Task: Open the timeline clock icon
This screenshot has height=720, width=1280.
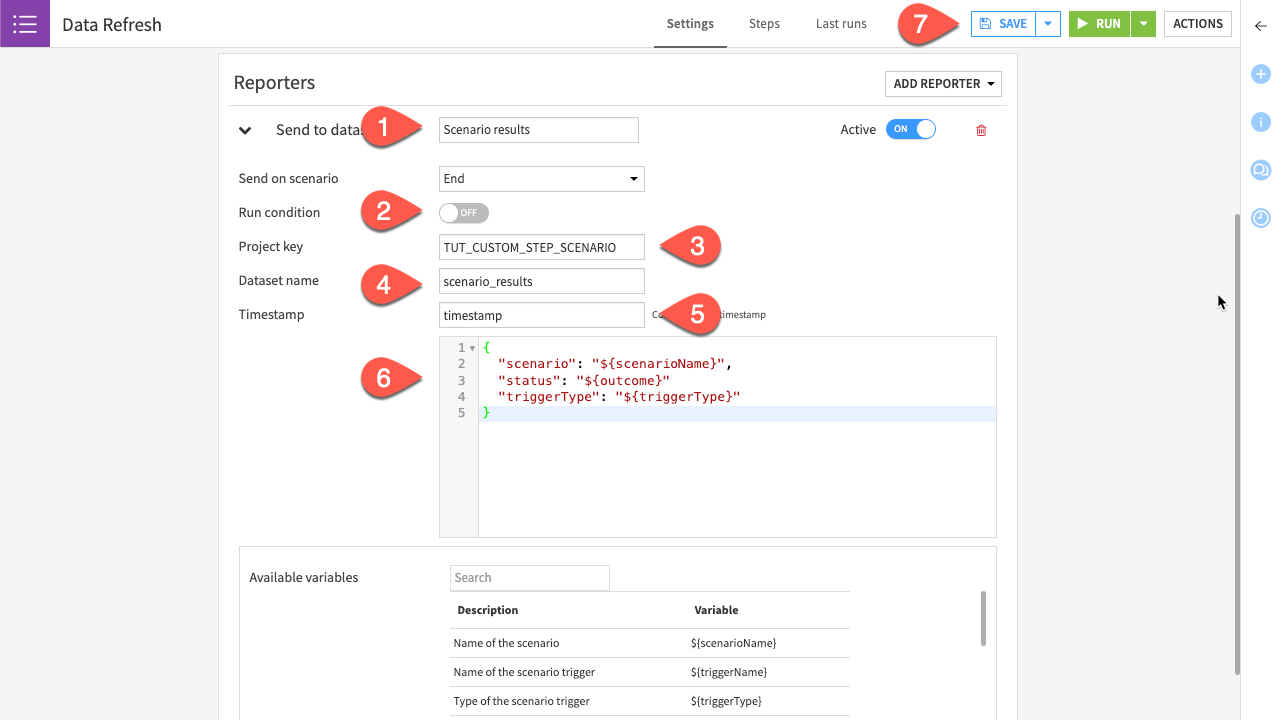Action: (x=1261, y=218)
